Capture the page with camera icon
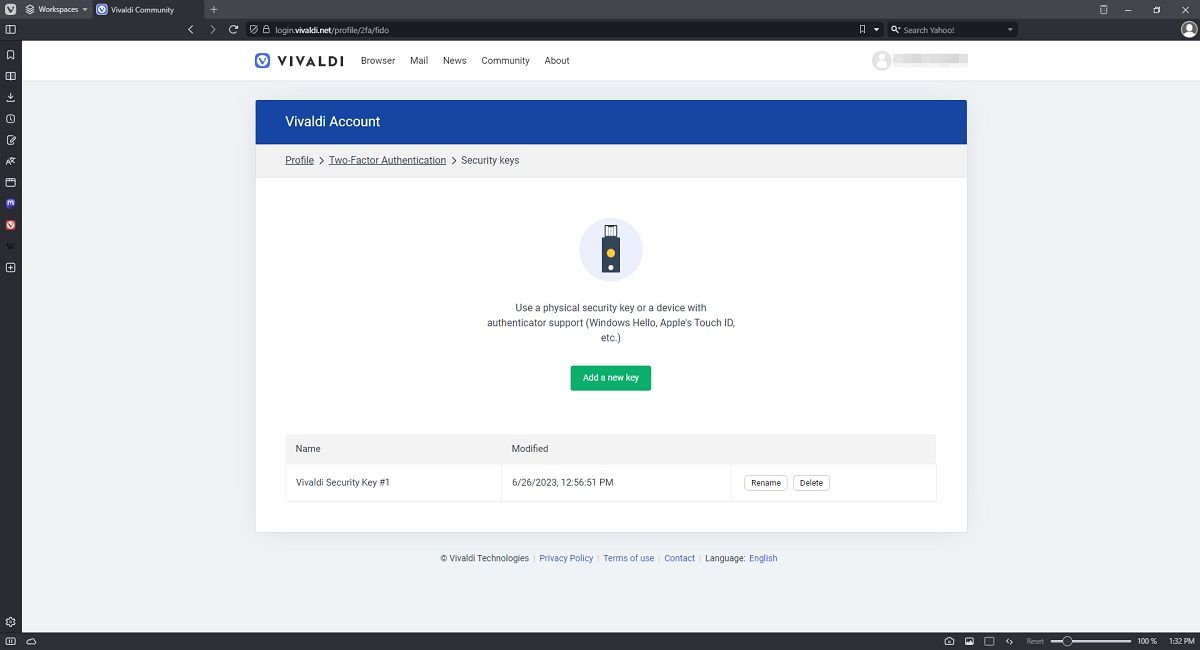The image size is (1200, 650). pos(949,641)
